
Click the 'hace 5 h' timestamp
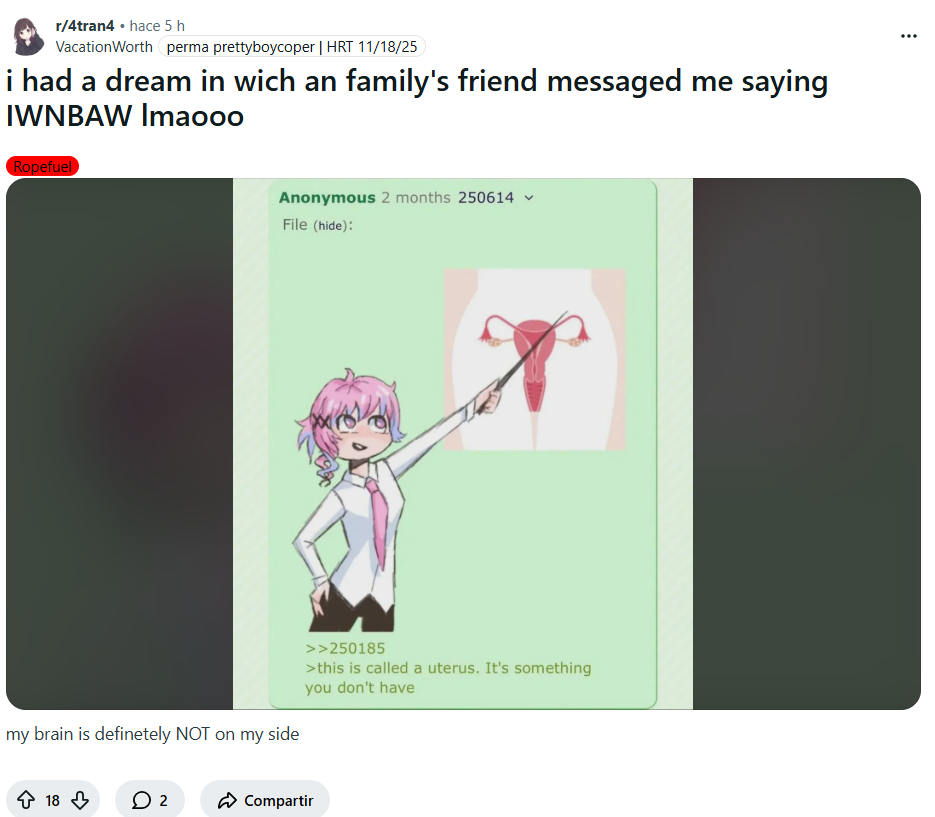157,26
